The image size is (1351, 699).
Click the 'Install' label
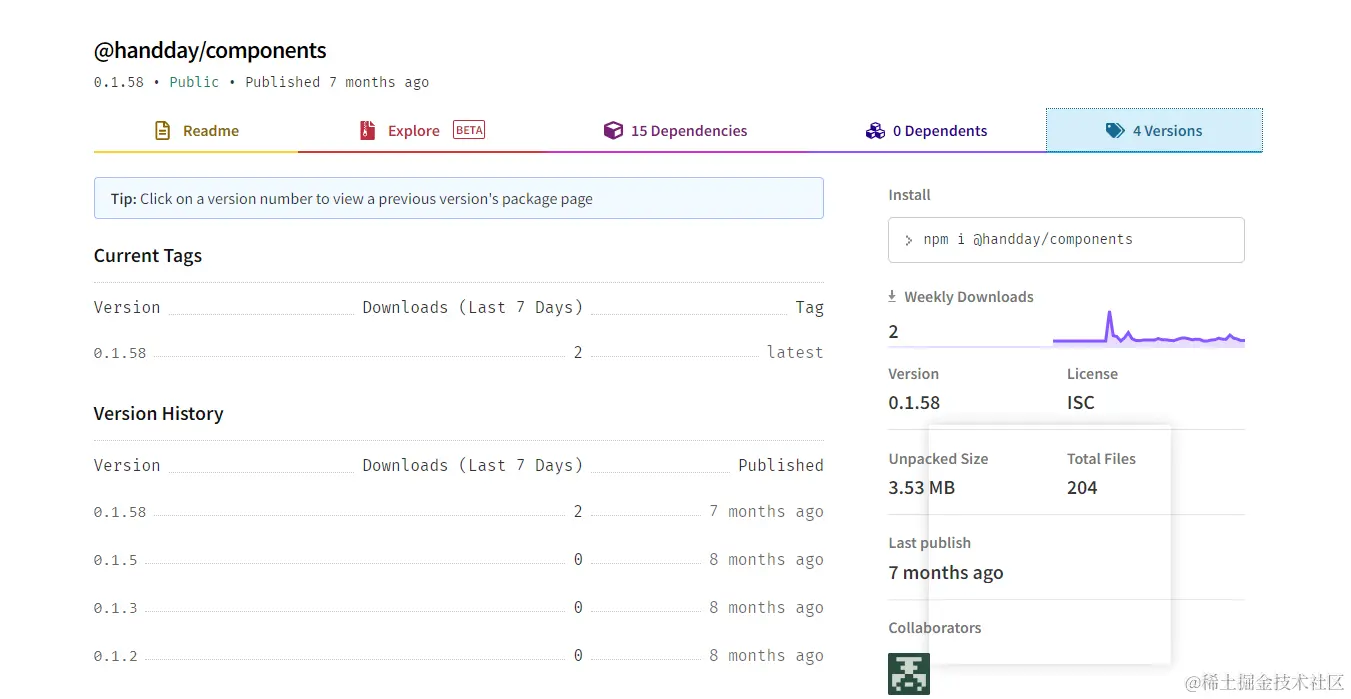pos(909,195)
